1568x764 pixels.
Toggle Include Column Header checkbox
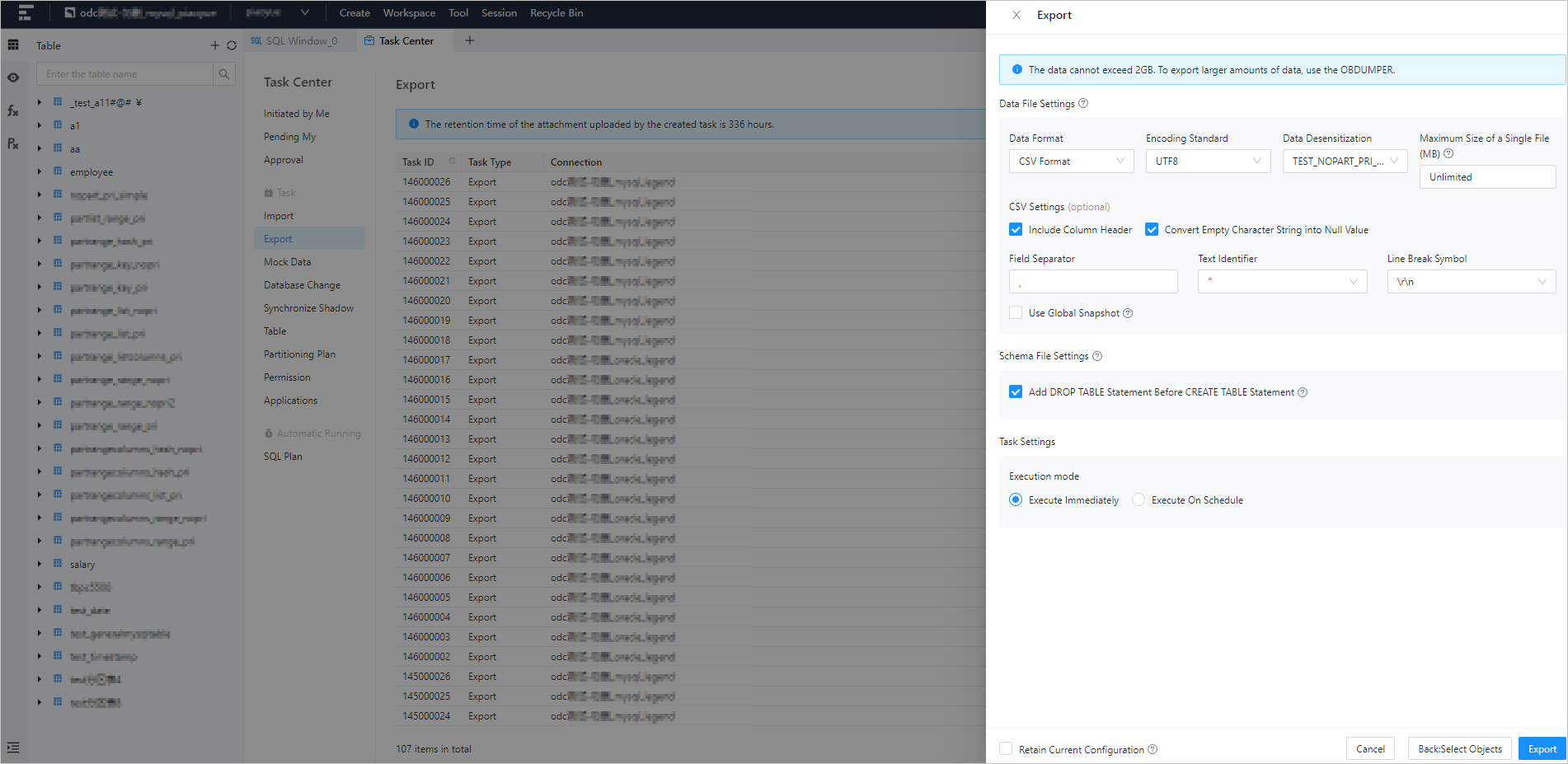tap(1016, 230)
